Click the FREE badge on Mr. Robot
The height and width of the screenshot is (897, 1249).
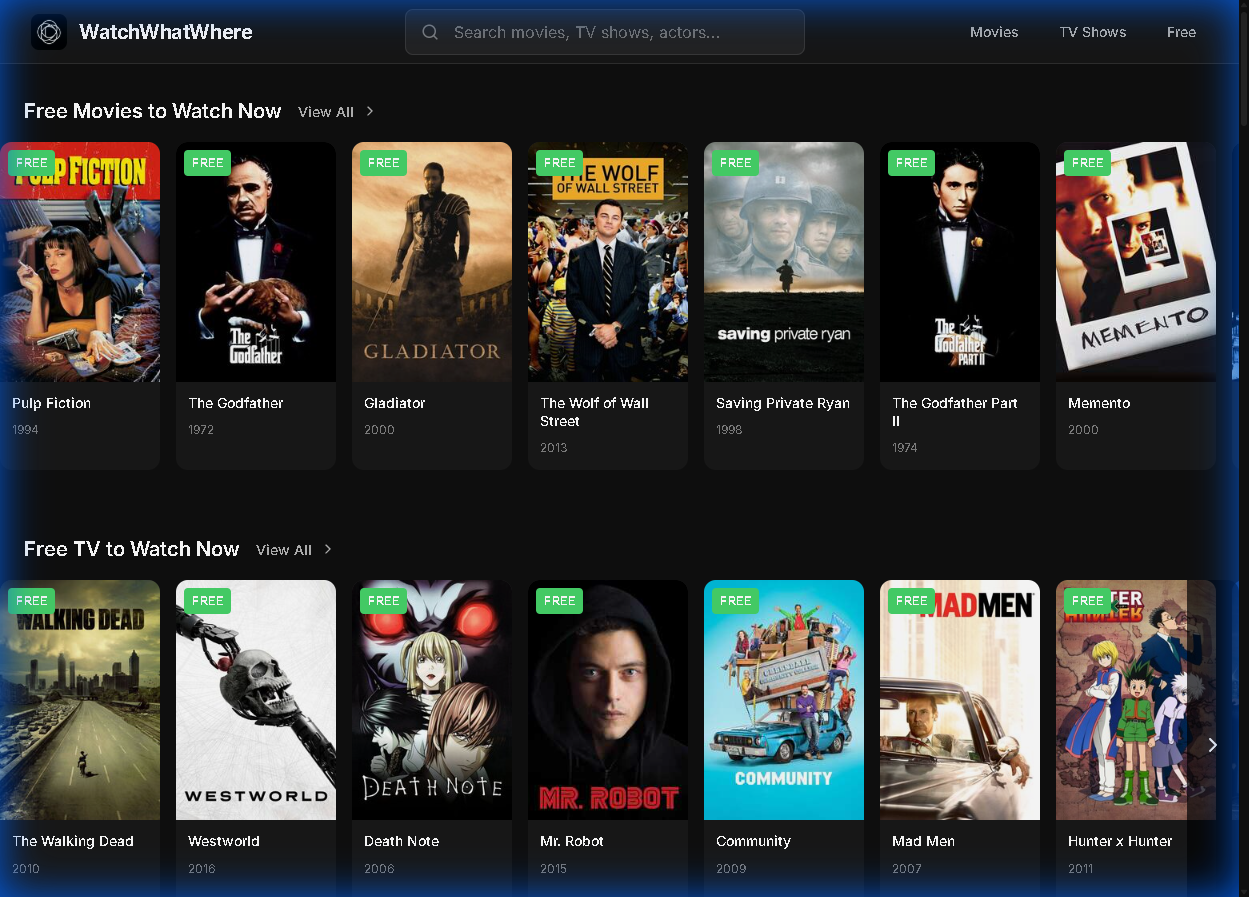(x=559, y=600)
